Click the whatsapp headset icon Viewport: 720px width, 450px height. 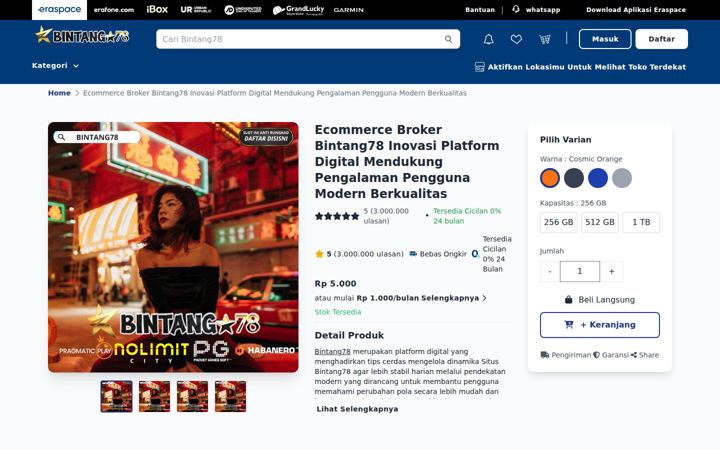516,9
